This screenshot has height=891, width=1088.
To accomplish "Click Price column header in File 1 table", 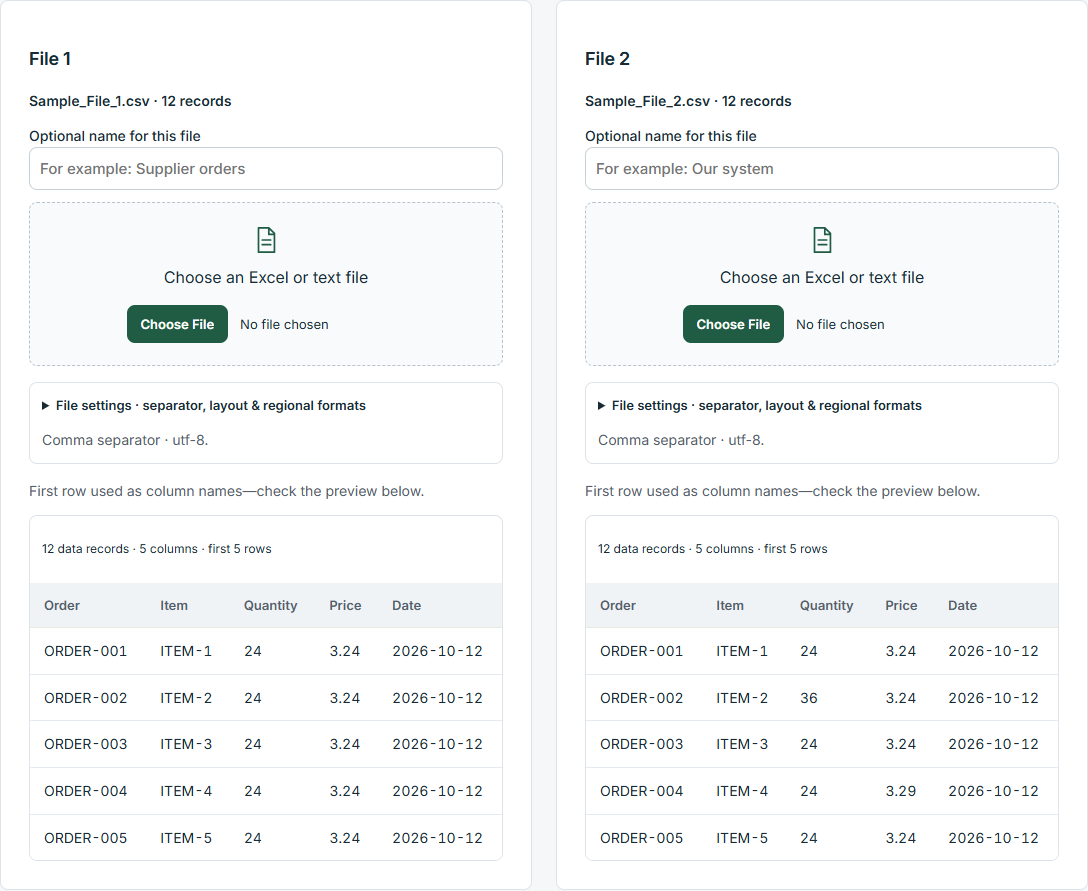I will (x=345, y=605).
